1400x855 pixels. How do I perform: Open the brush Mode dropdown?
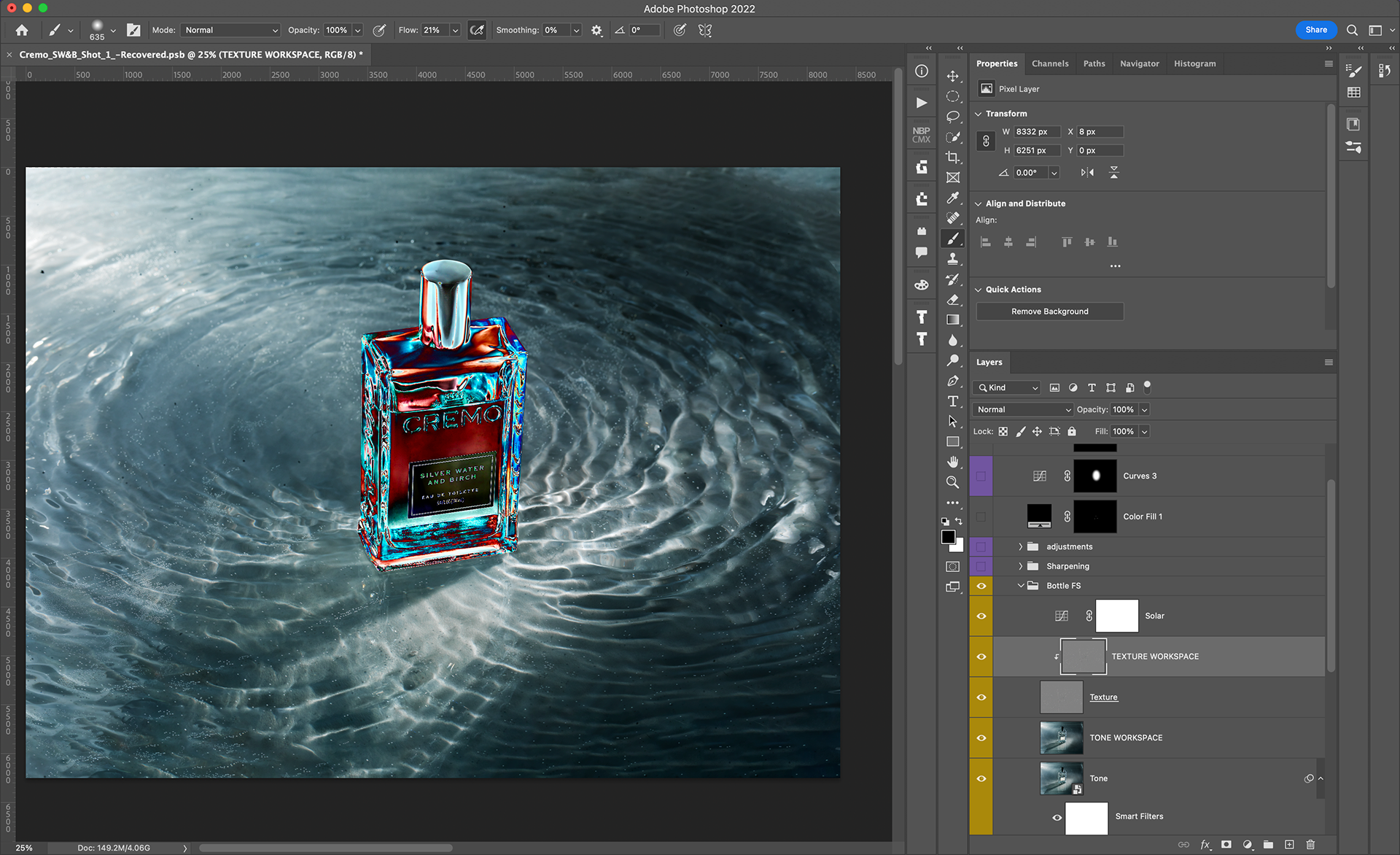[230, 30]
